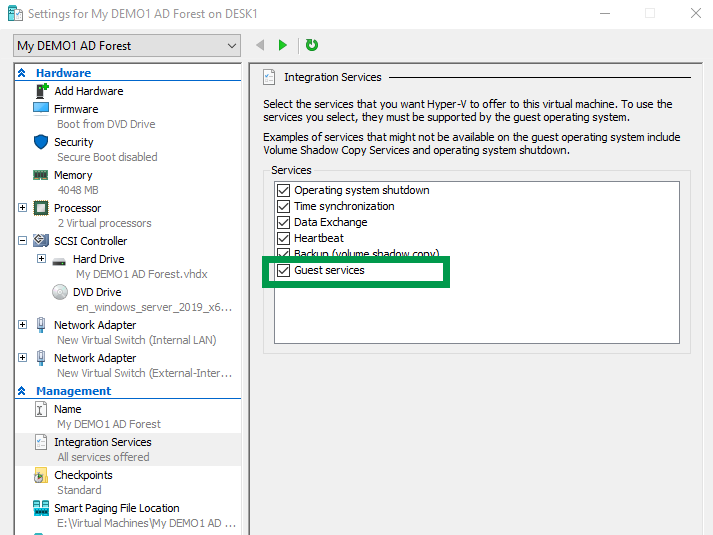Click the green refresh icon in toolbar

click(312, 45)
